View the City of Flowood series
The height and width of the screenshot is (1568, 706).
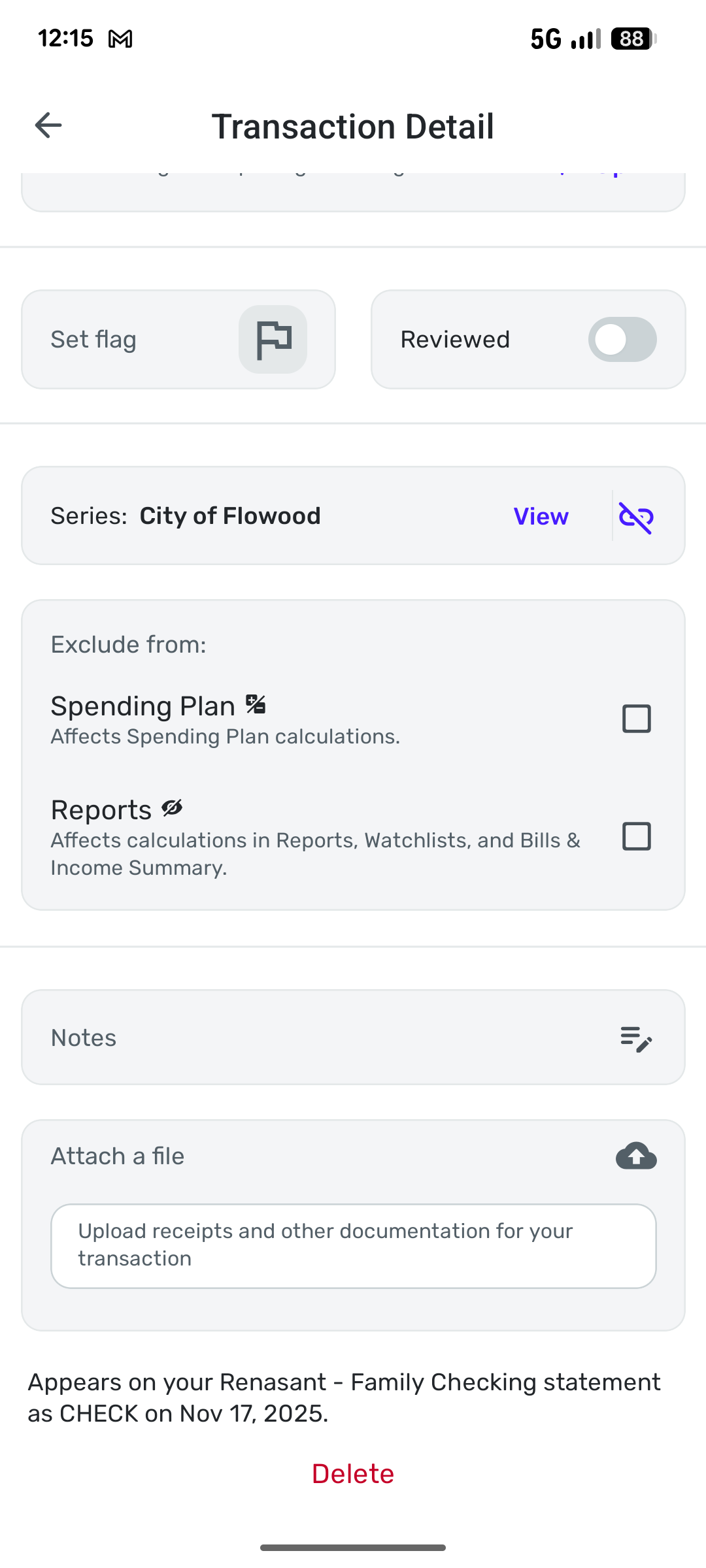[x=541, y=517]
